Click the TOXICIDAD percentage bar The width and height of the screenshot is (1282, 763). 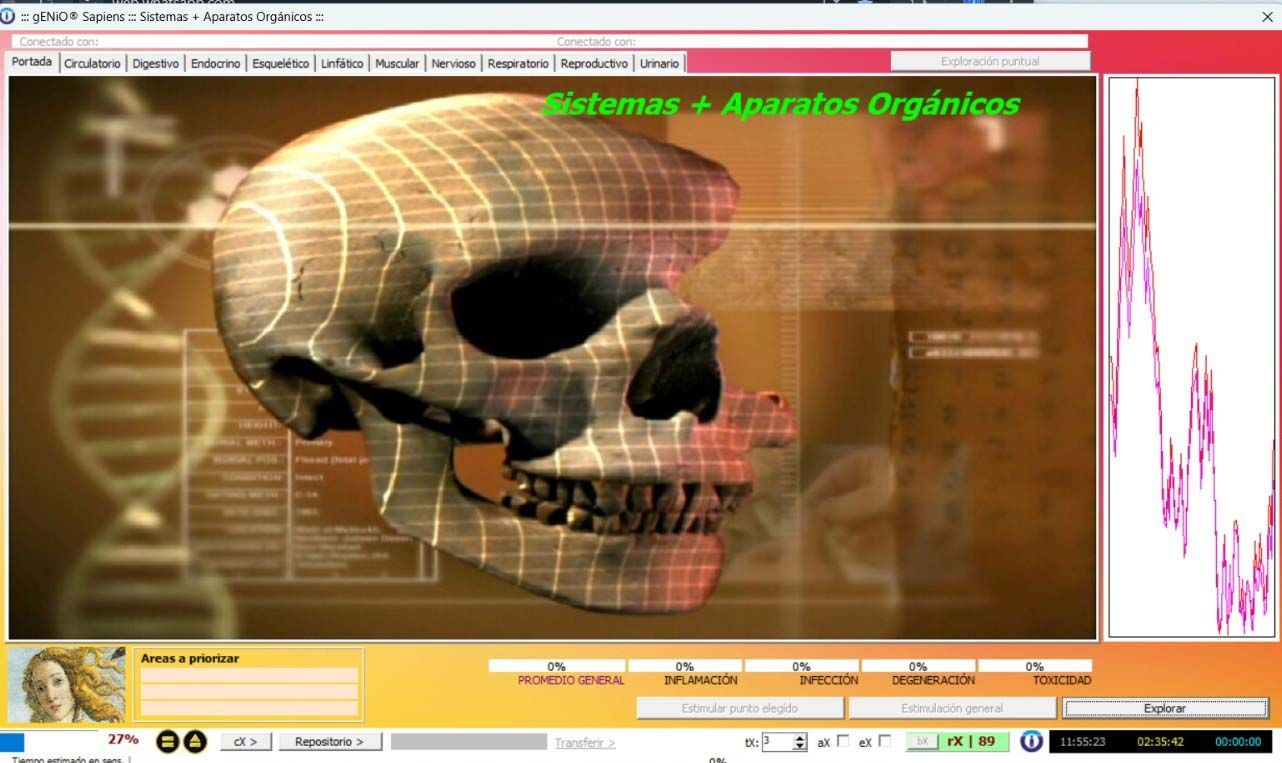[1035, 666]
